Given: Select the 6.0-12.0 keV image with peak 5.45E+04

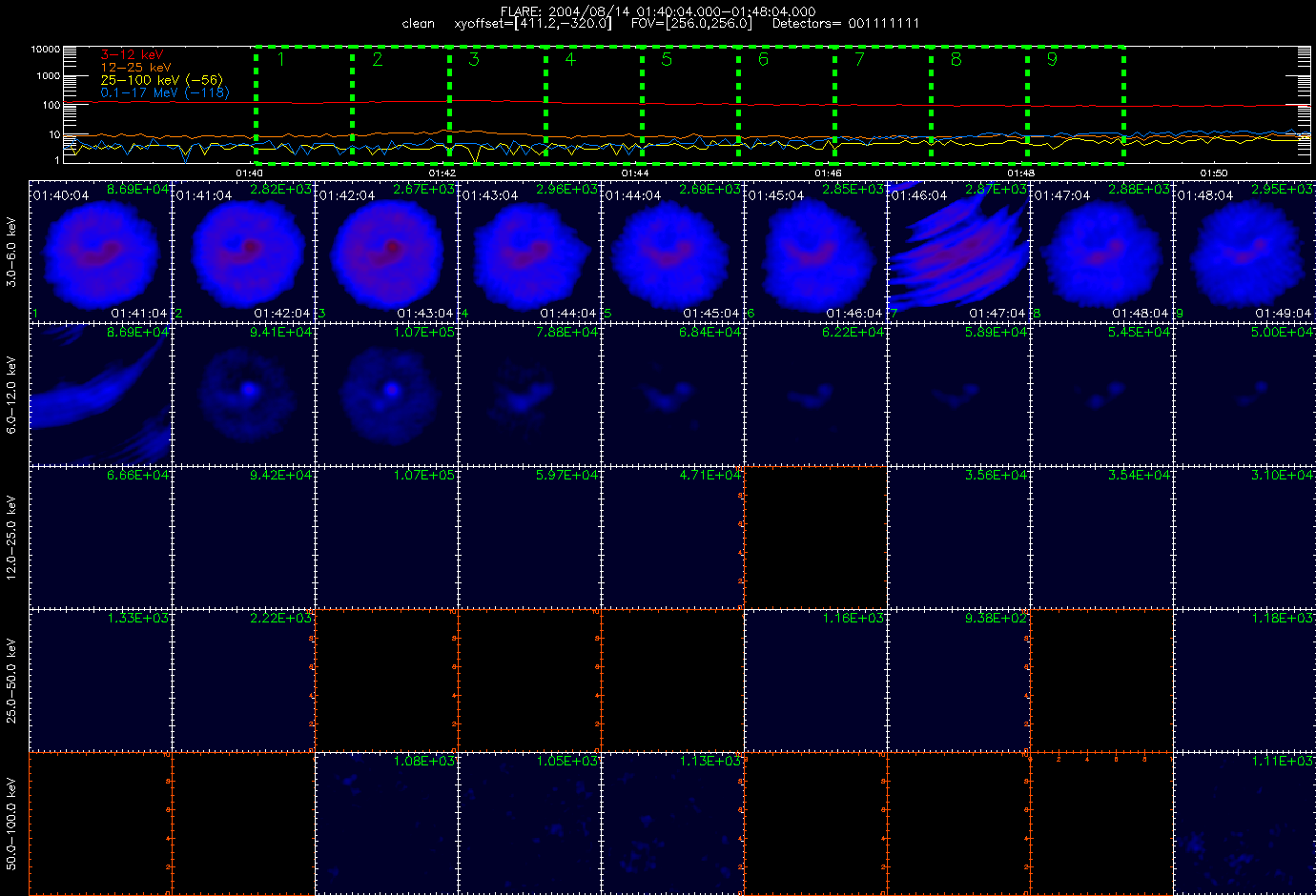Looking at the screenshot, I should point(1102,395).
